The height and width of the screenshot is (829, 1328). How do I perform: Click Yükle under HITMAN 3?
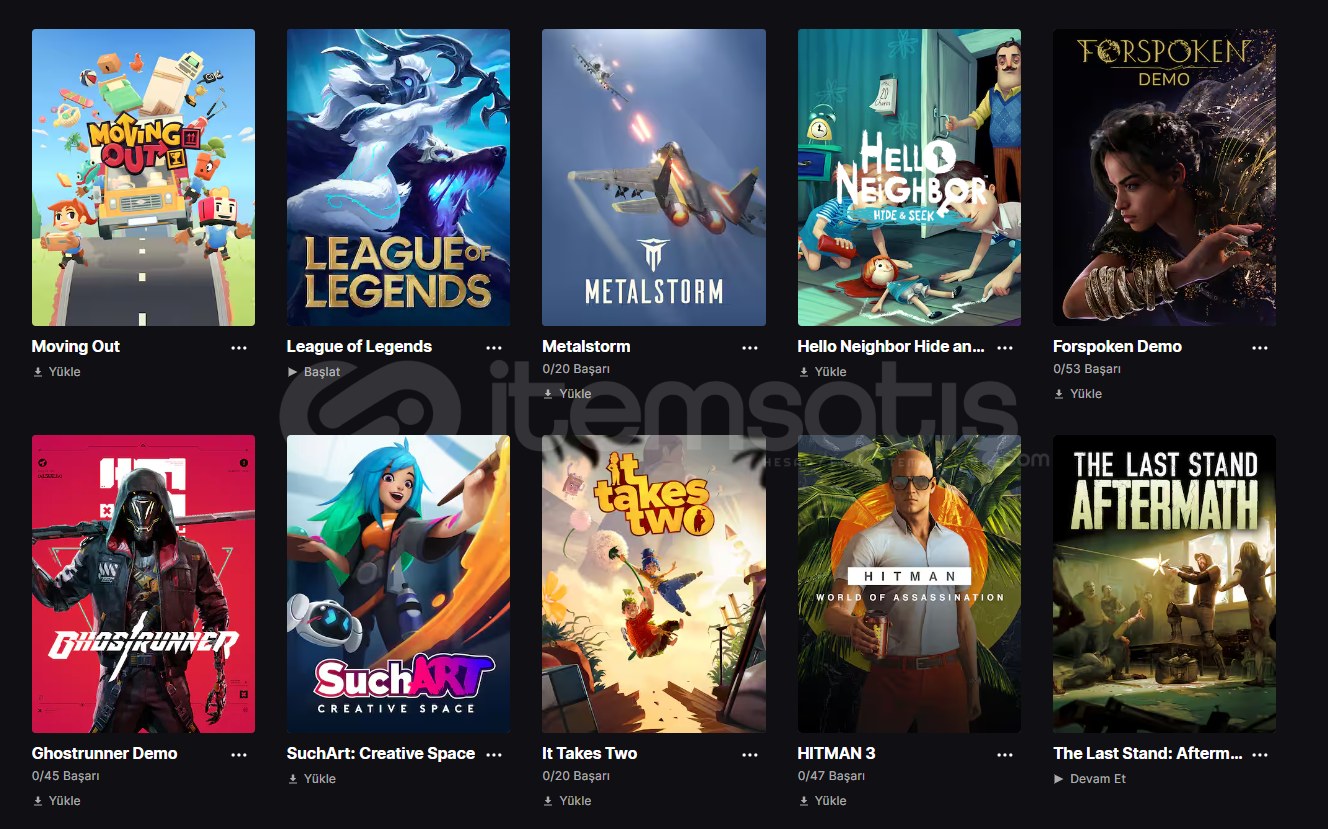point(830,801)
